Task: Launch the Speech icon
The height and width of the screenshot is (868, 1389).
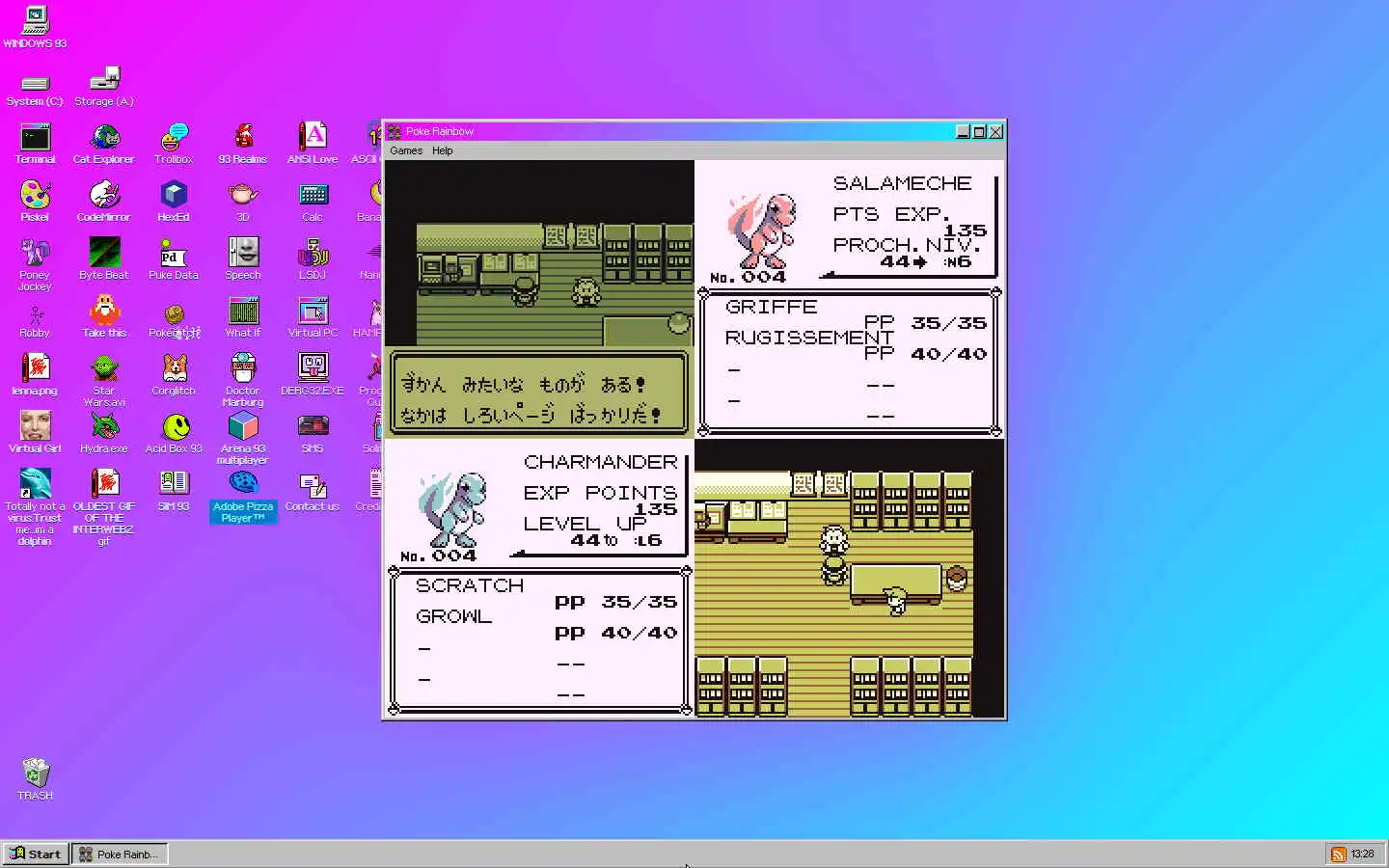Action: tap(243, 260)
